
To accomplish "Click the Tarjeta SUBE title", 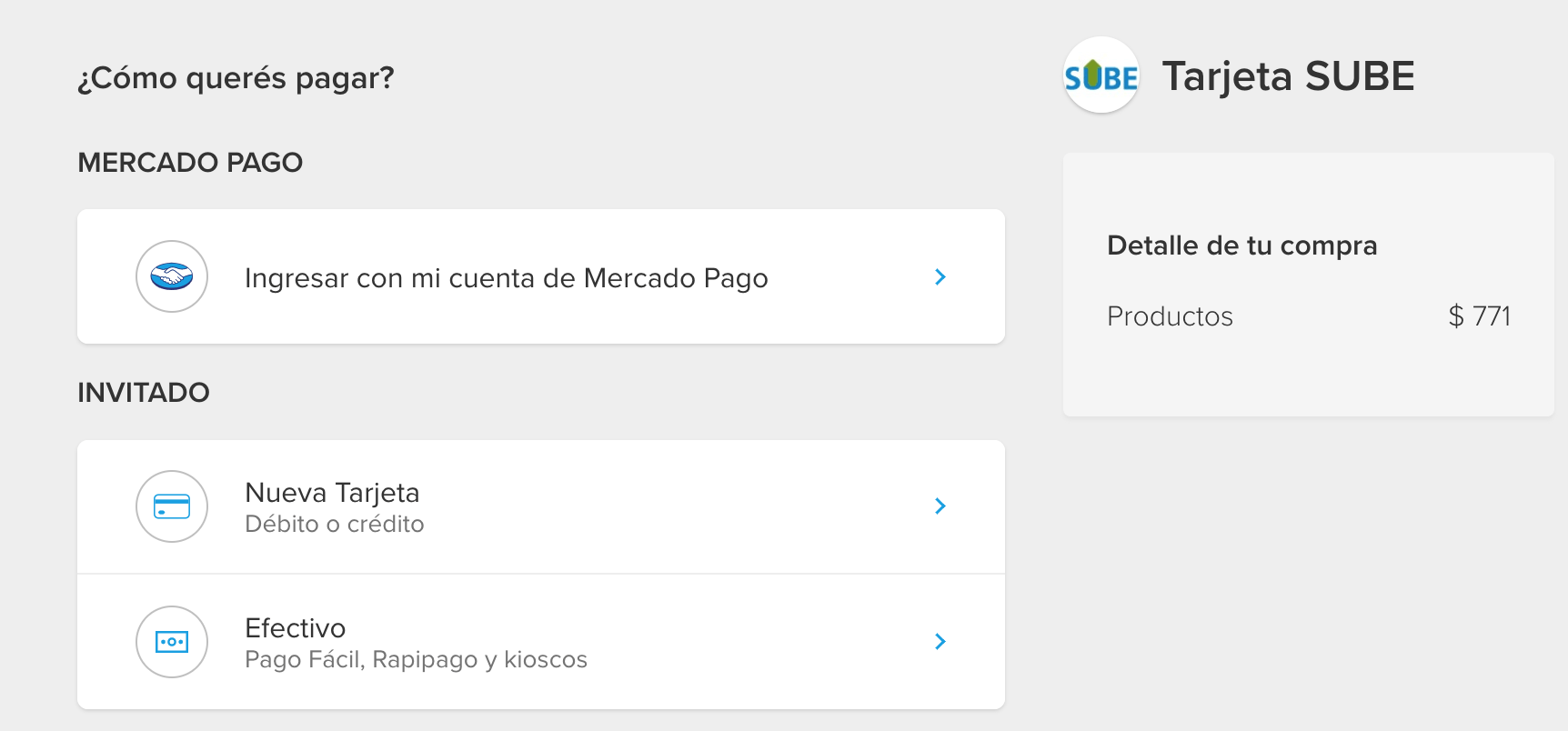I will click(1288, 76).
